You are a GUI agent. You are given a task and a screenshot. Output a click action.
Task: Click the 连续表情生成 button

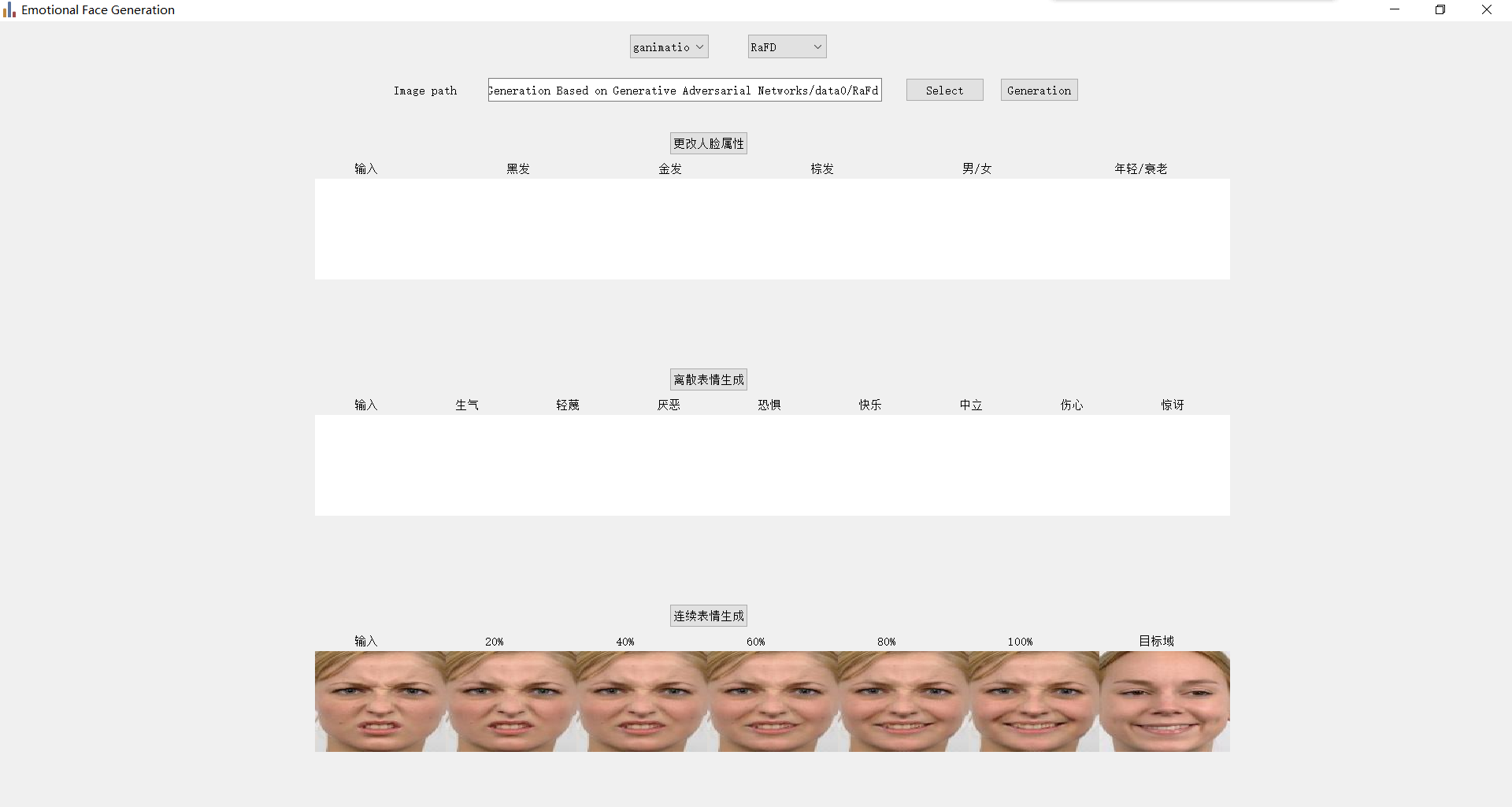(x=707, y=615)
